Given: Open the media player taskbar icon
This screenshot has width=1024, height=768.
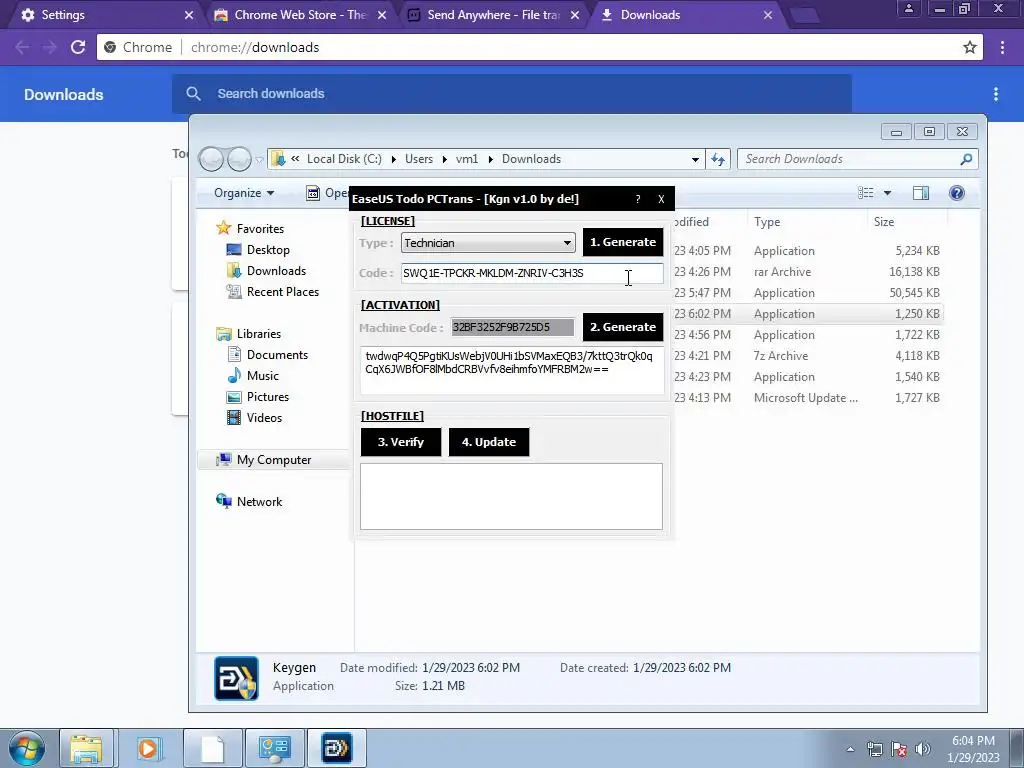Looking at the screenshot, I should [148, 748].
